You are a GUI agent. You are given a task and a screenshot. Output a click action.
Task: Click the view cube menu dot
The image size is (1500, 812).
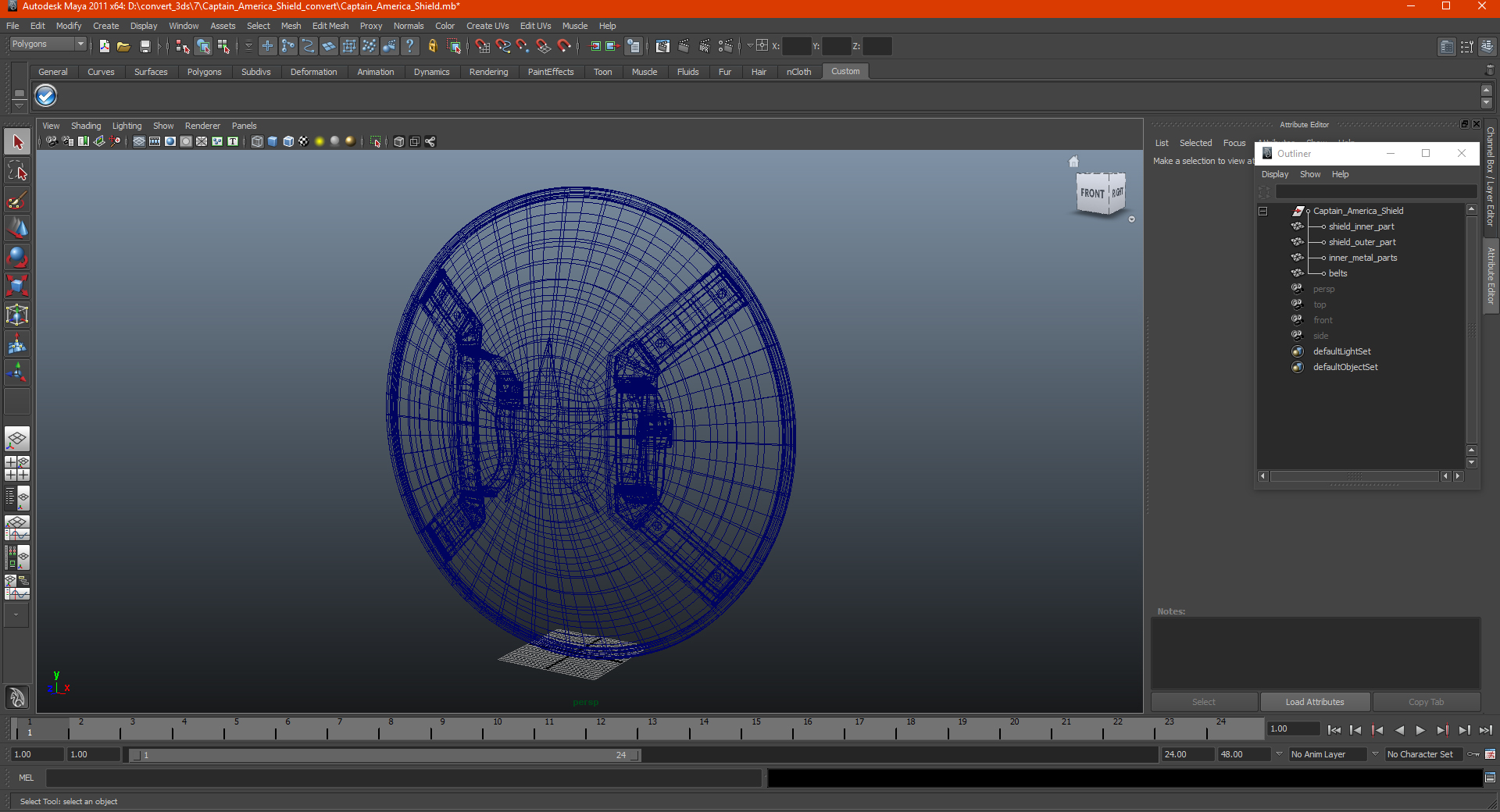[x=1131, y=219]
